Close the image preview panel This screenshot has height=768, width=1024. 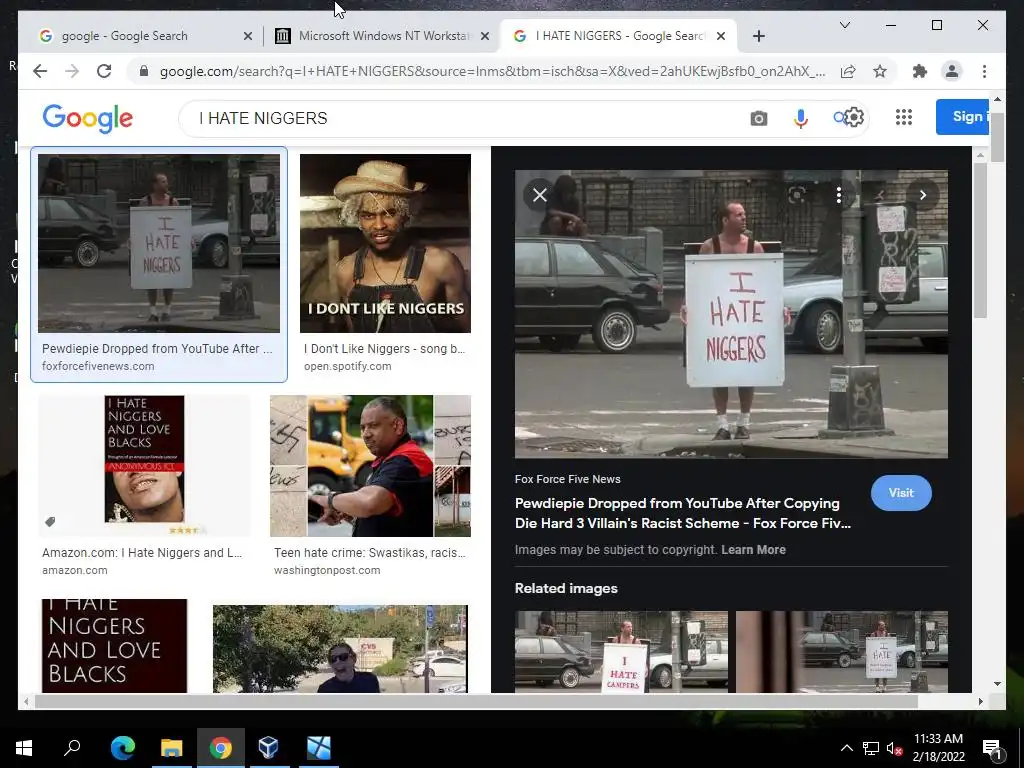tap(539, 195)
